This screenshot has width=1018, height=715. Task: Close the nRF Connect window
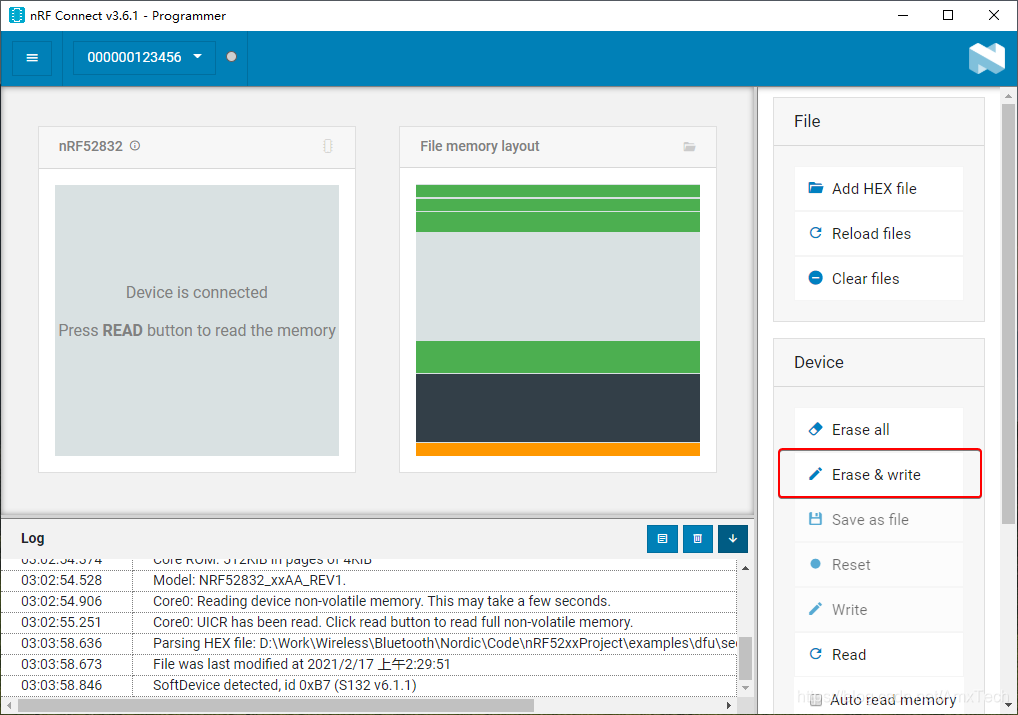click(x=993, y=16)
